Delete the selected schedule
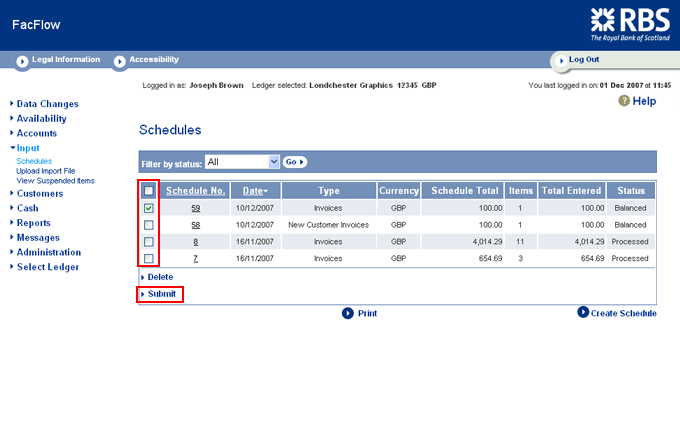 [x=160, y=277]
